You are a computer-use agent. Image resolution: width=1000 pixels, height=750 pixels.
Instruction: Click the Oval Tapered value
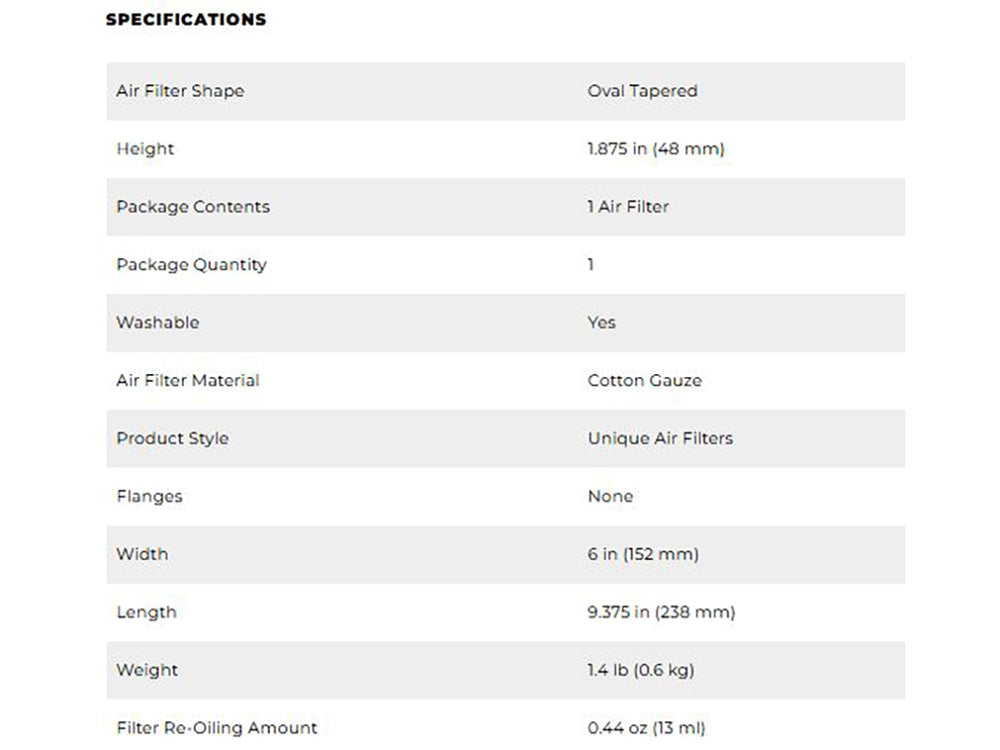(642, 91)
